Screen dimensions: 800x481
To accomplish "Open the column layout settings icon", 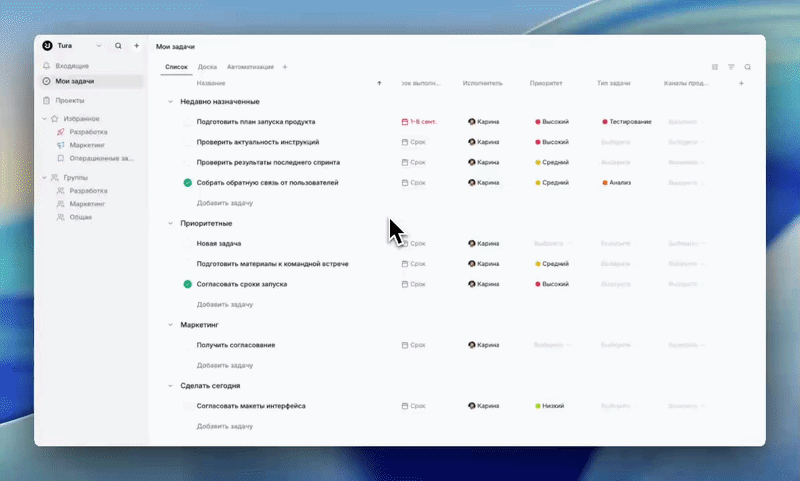I will pyautogui.click(x=715, y=67).
